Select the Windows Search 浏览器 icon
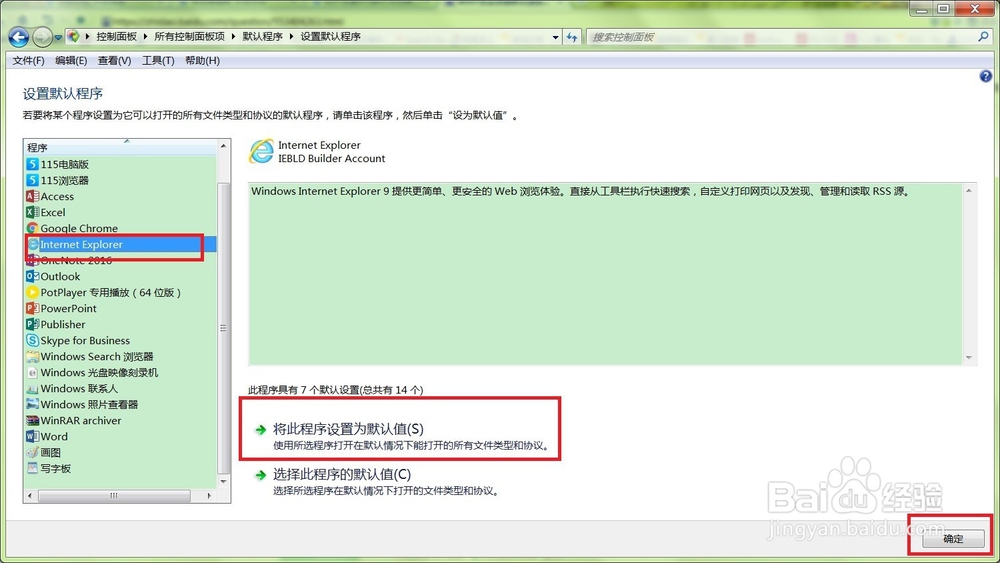 point(33,356)
